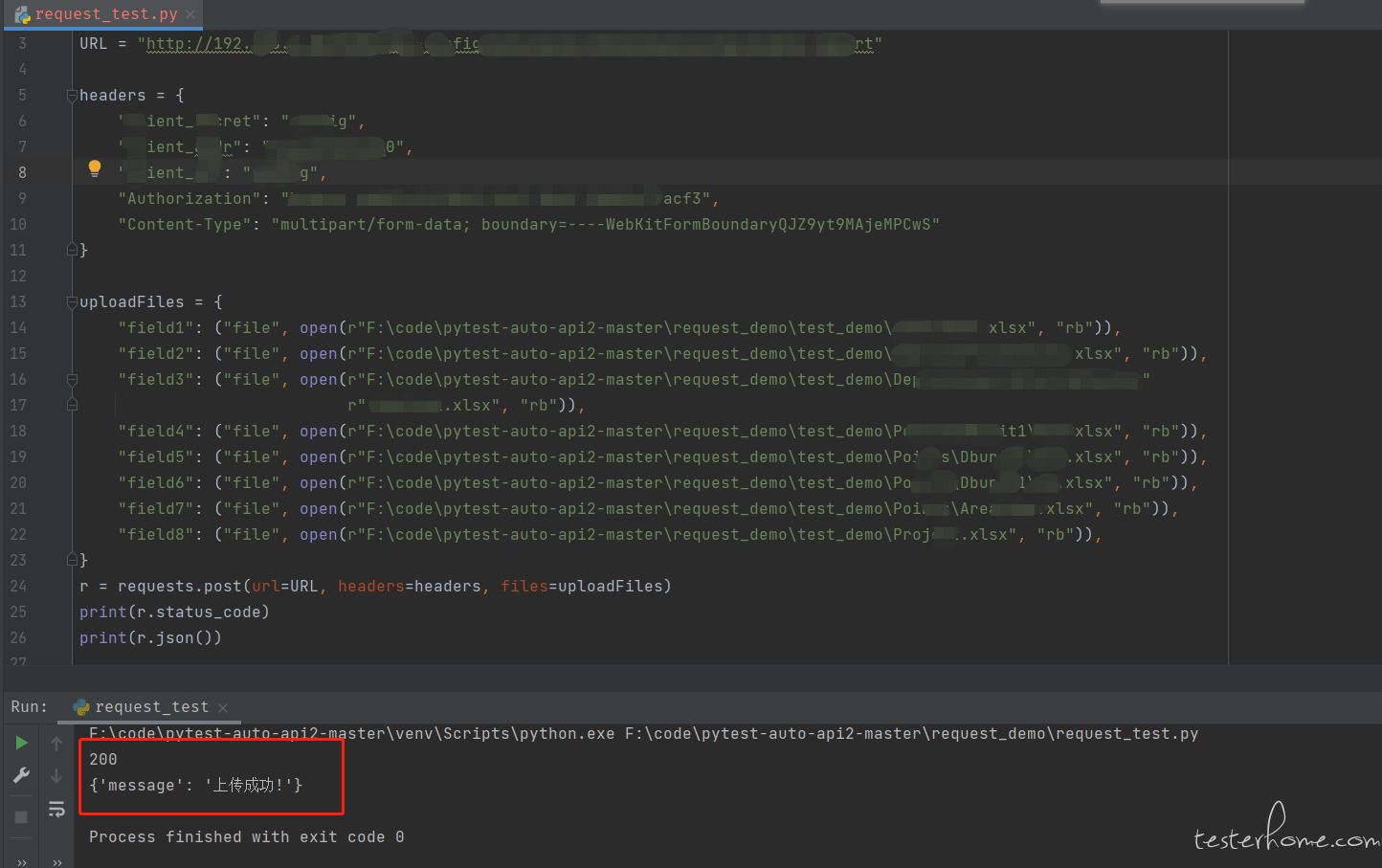The height and width of the screenshot is (868, 1382).
Task: Click requests.post on line 24
Action: pos(180,587)
